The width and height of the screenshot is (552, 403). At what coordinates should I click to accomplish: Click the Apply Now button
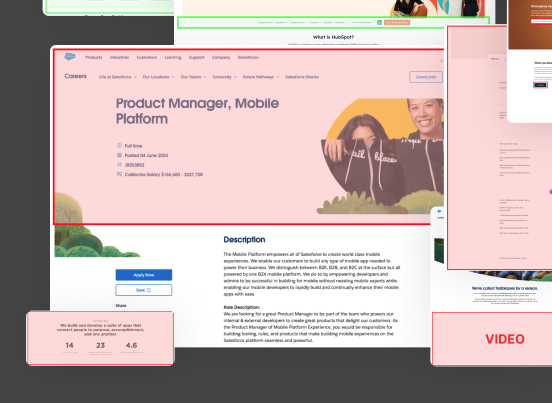point(144,275)
